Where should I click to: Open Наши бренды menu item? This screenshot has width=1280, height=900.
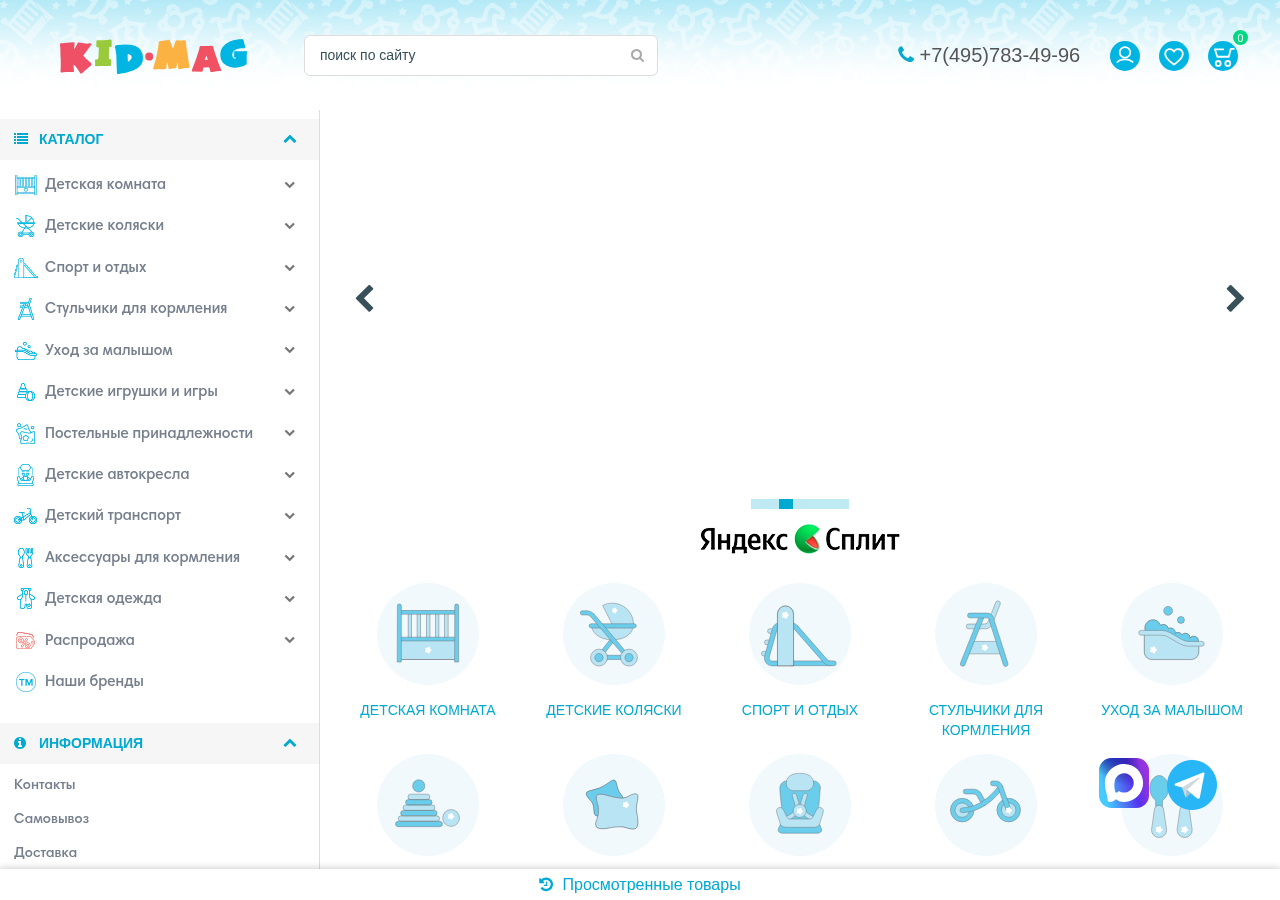pyautogui.click(x=94, y=681)
